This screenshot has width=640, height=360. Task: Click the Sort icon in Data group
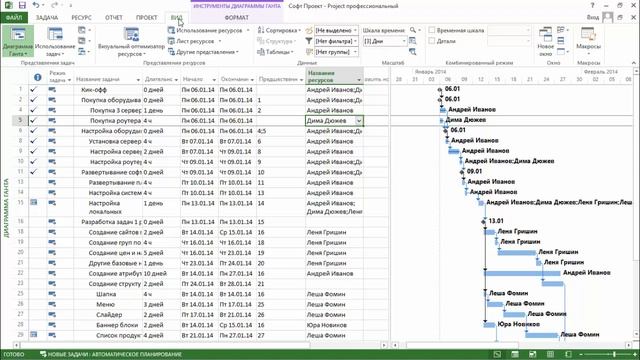pyautogui.click(x=261, y=31)
